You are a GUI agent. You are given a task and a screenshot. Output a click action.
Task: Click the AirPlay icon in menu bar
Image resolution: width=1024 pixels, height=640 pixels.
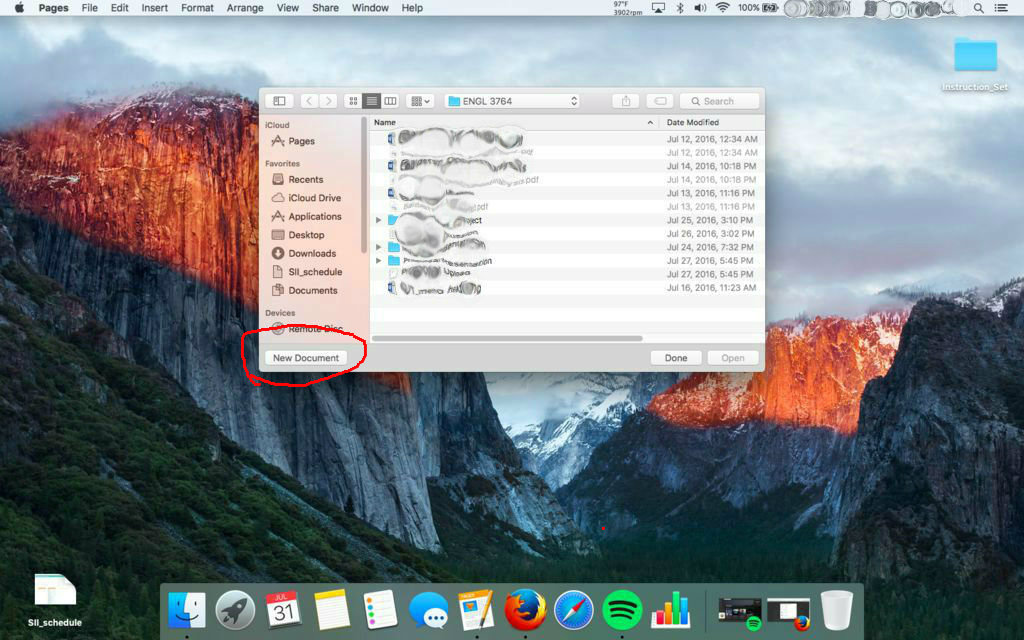658,8
